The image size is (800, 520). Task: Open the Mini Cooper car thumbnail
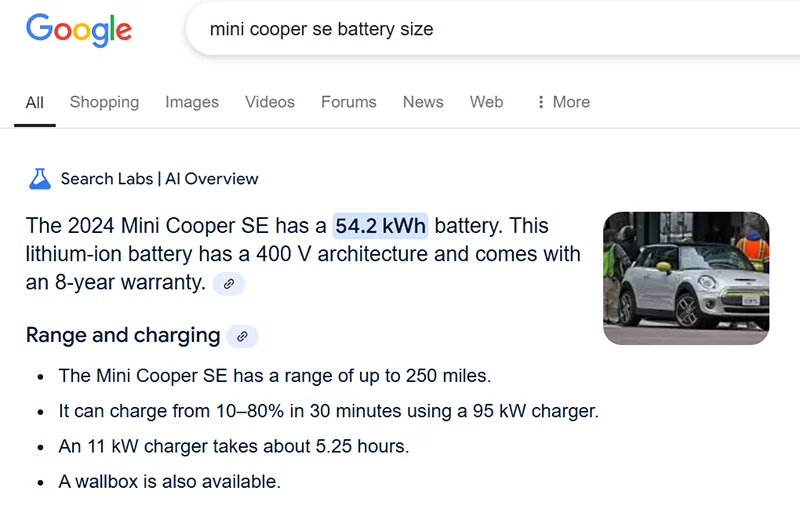coord(686,278)
